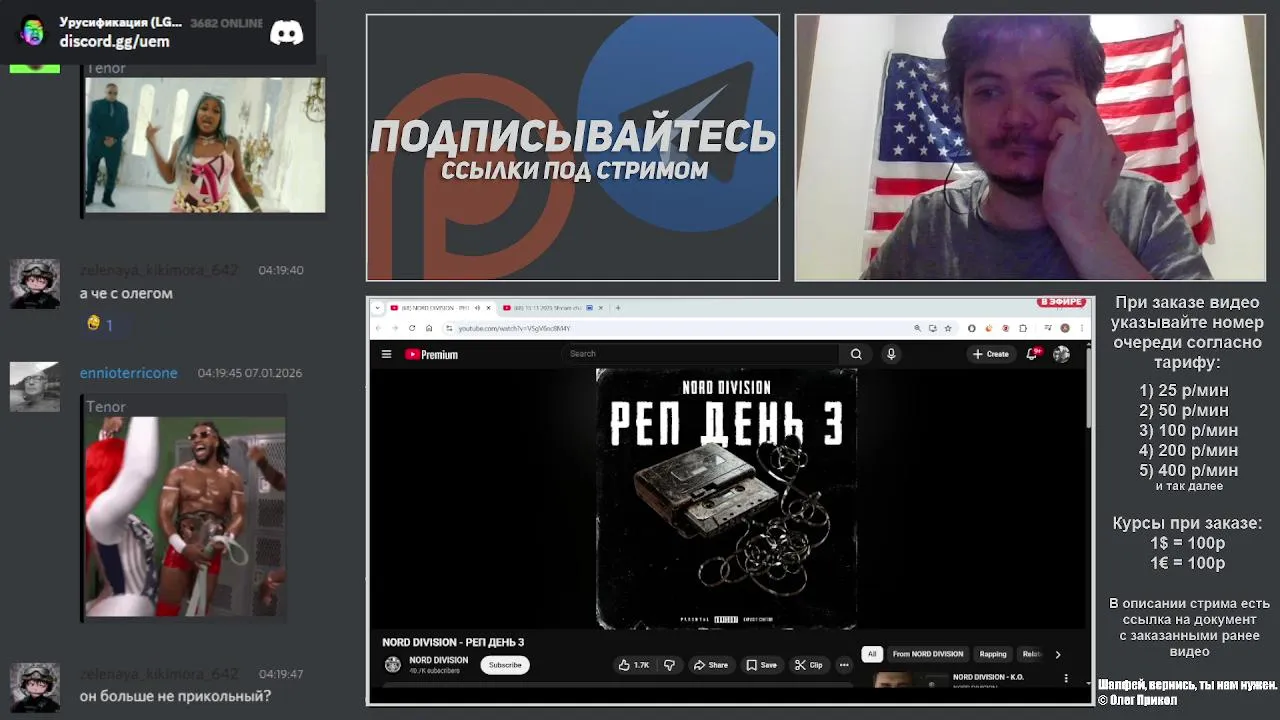Click ennioterricone's avatar
1280x720 pixels.
[35, 387]
